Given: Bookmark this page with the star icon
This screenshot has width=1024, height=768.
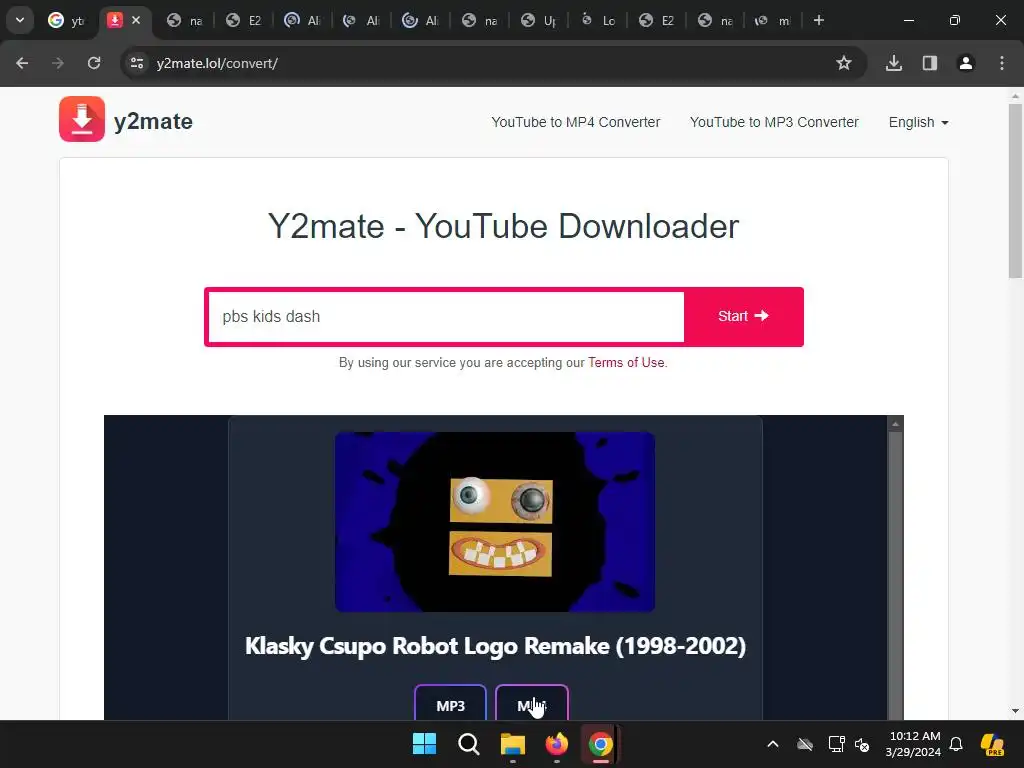Looking at the screenshot, I should [x=844, y=63].
